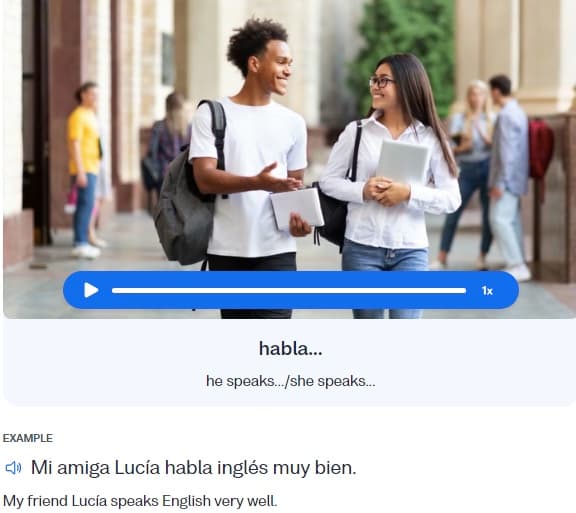The width and height of the screenshot is (576, 513).
Task: Click the word "Lucía" in the Spanish sentence
Action: click(x=137, y=468)
